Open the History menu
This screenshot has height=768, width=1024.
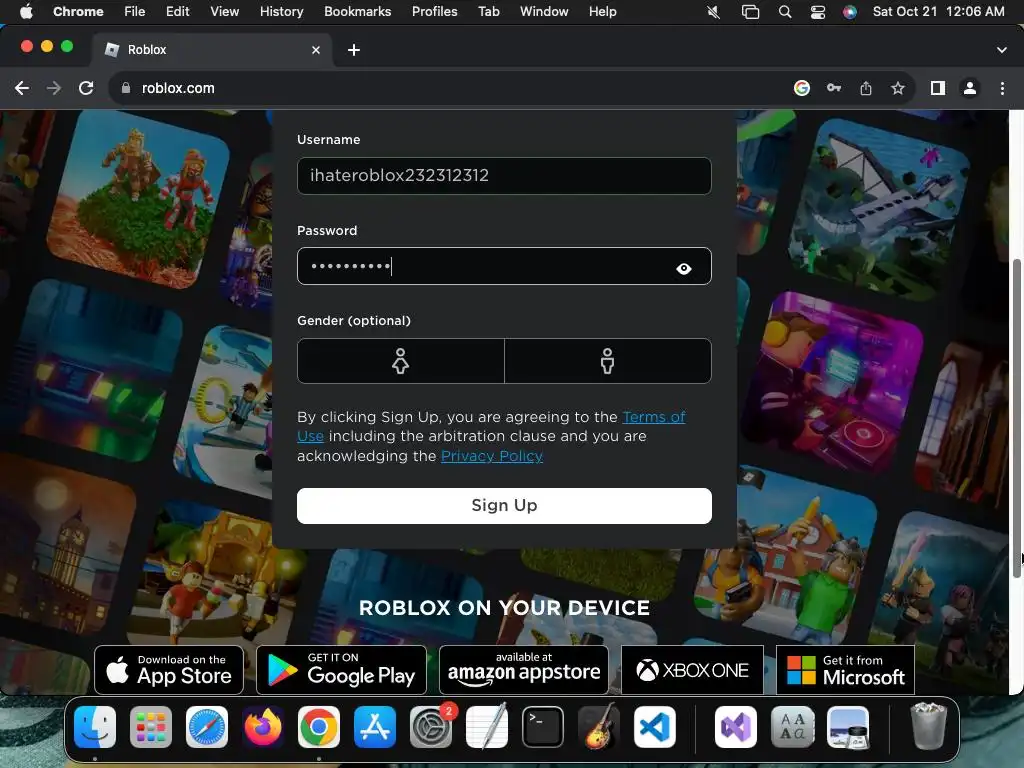click(281, 12)
